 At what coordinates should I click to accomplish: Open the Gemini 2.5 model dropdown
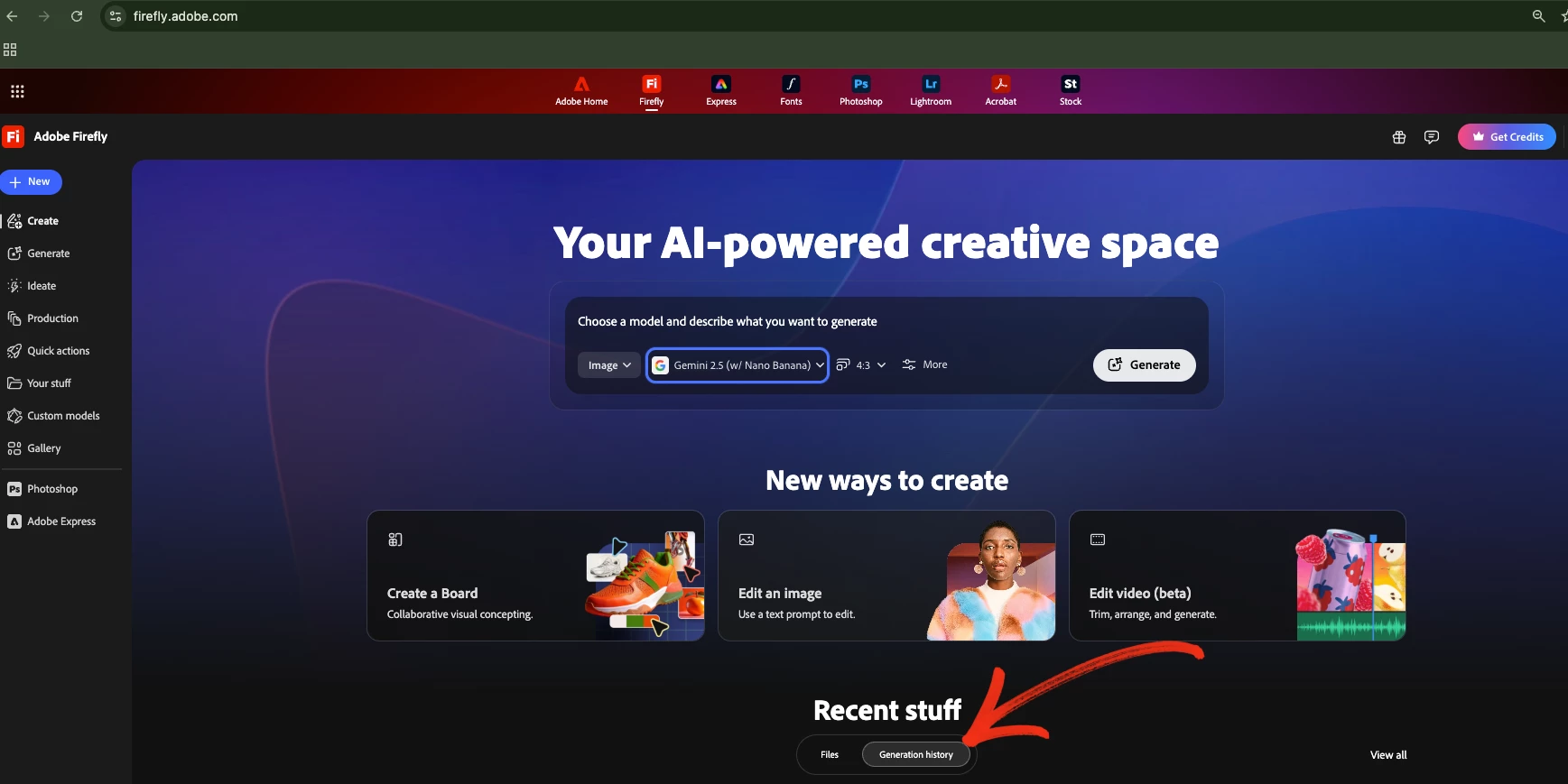(x=738, y=365)
